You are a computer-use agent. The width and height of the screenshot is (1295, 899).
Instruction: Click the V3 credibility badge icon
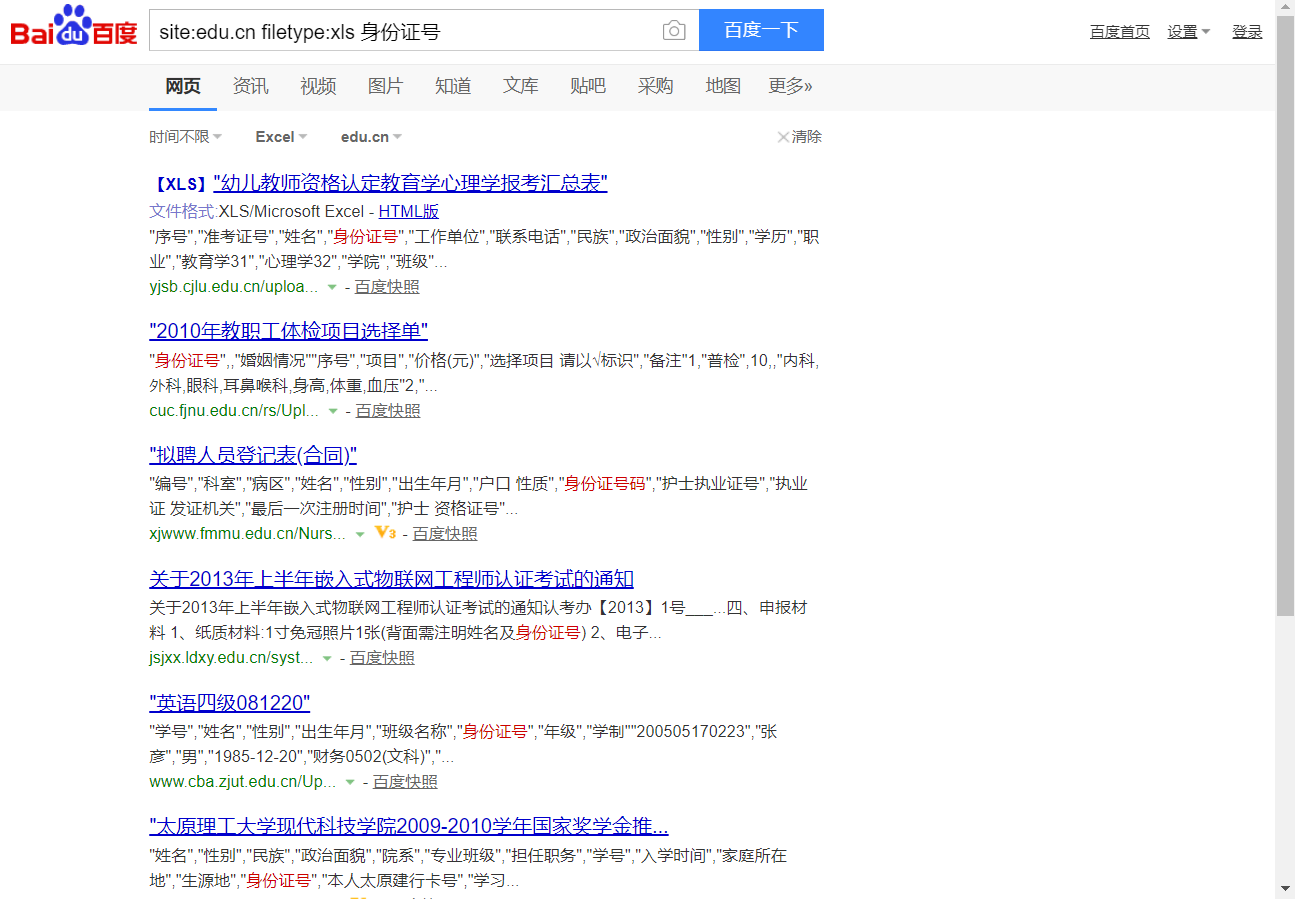385,533
